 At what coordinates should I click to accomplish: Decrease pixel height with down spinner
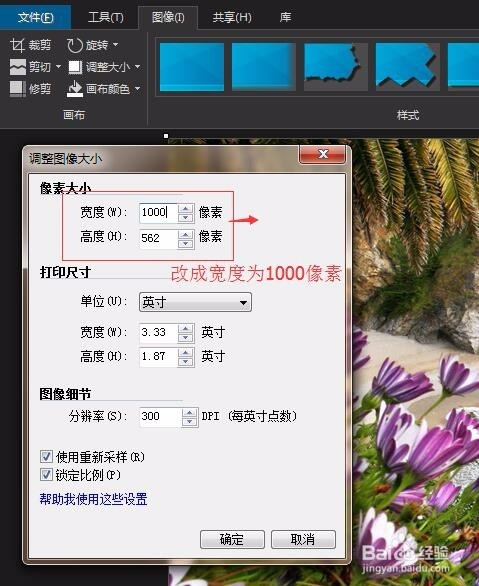pyautogui.click(x=186, y=244)
